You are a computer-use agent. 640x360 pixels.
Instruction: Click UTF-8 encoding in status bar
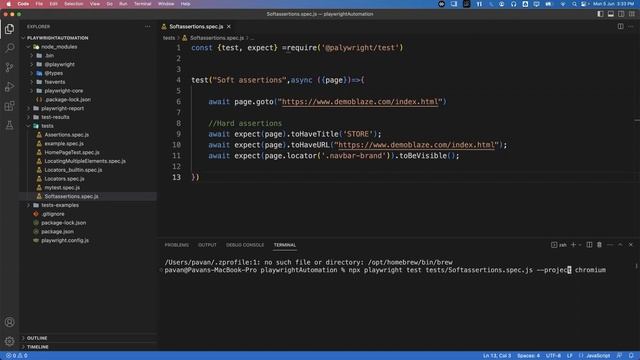(x=553, y=356)
